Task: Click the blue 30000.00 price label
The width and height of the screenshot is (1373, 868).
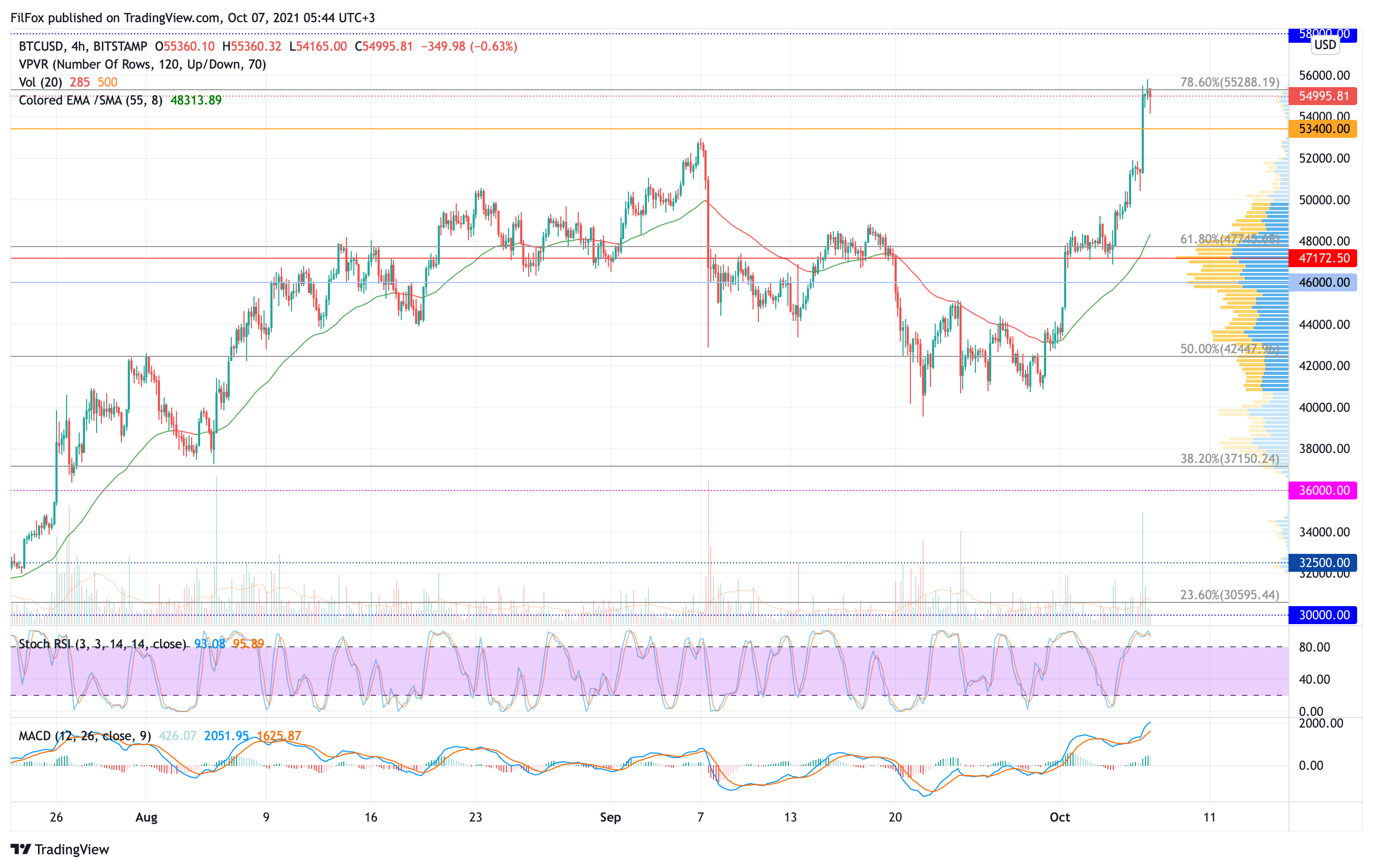Action: pyautogui.click(x=1323, y=615)
